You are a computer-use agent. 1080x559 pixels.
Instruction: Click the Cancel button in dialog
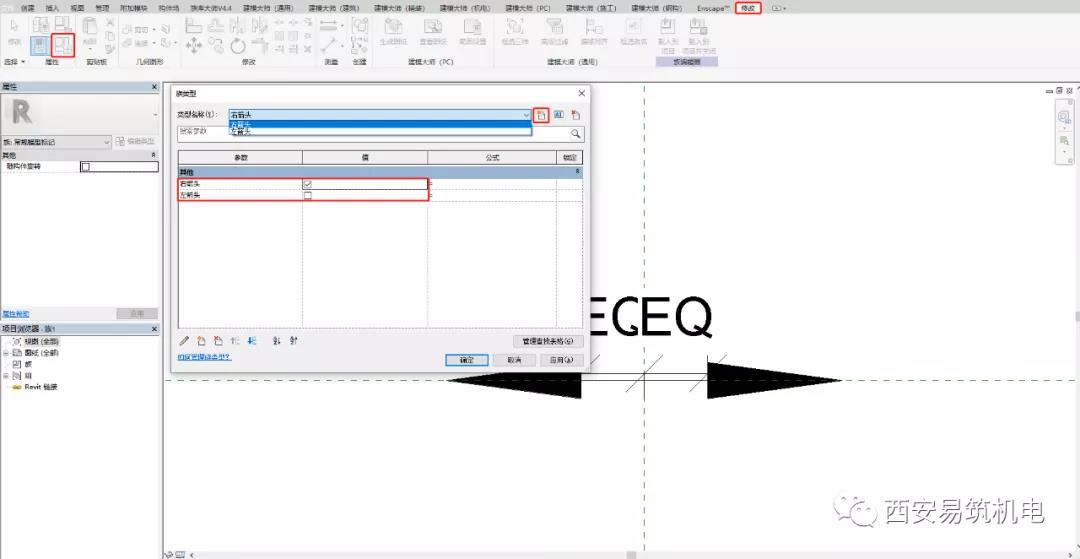click(x=514, y=360)
